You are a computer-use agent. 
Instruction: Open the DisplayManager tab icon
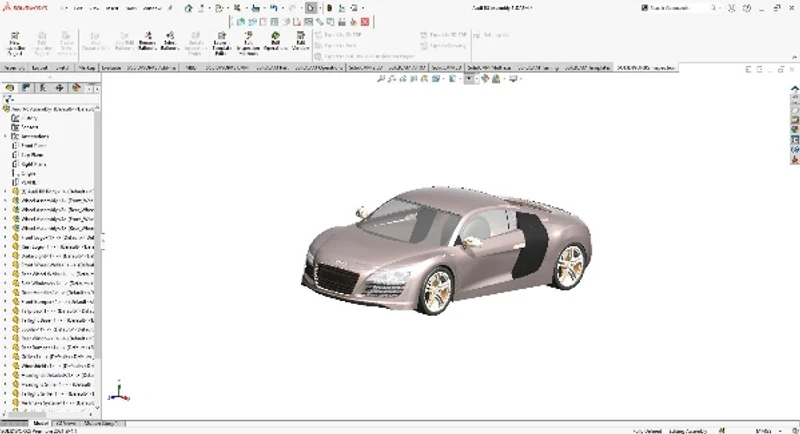coord(76,88)
